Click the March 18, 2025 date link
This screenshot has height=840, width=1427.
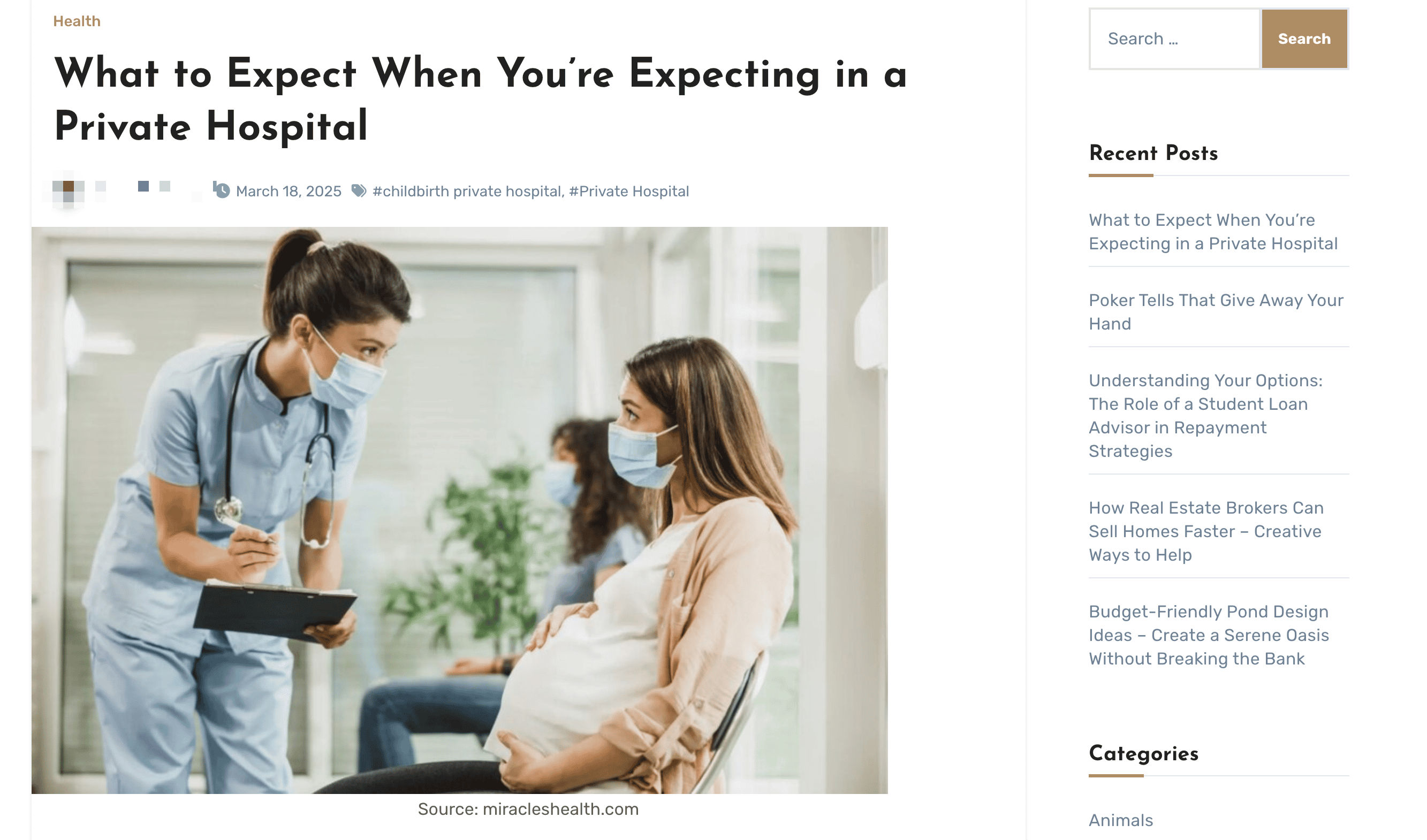point(289,192)
